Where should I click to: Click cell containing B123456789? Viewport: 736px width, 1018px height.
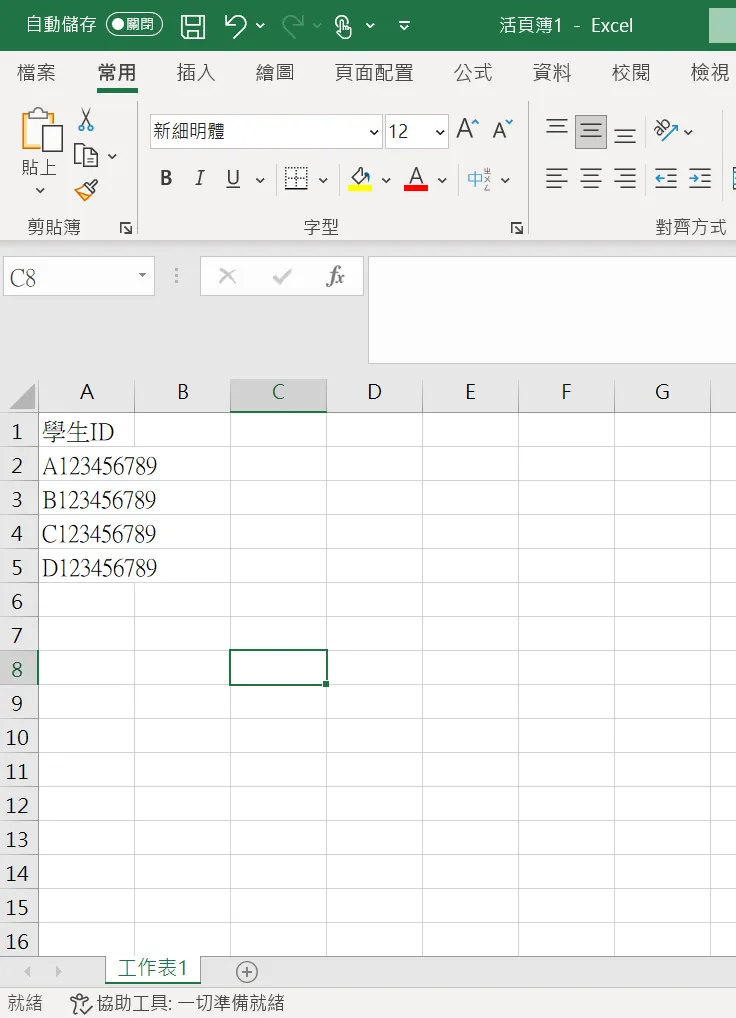point(86,500)
